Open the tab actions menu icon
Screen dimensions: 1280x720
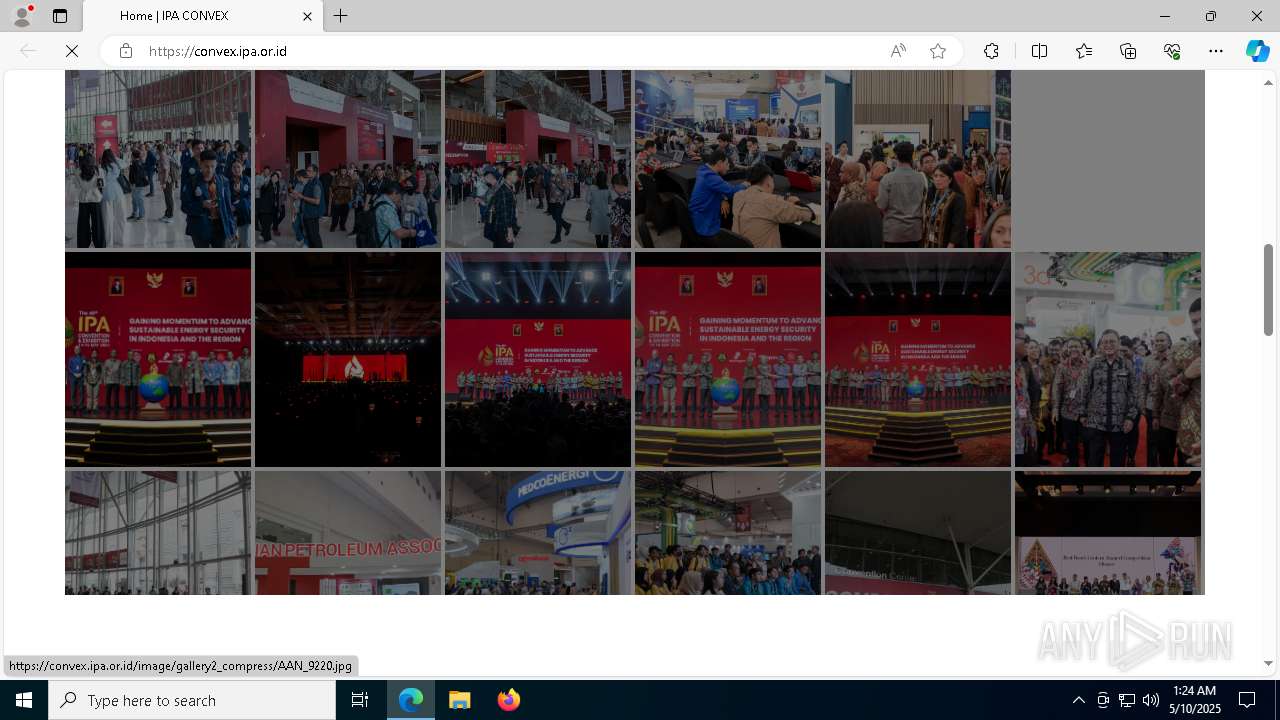pos(60,16)
